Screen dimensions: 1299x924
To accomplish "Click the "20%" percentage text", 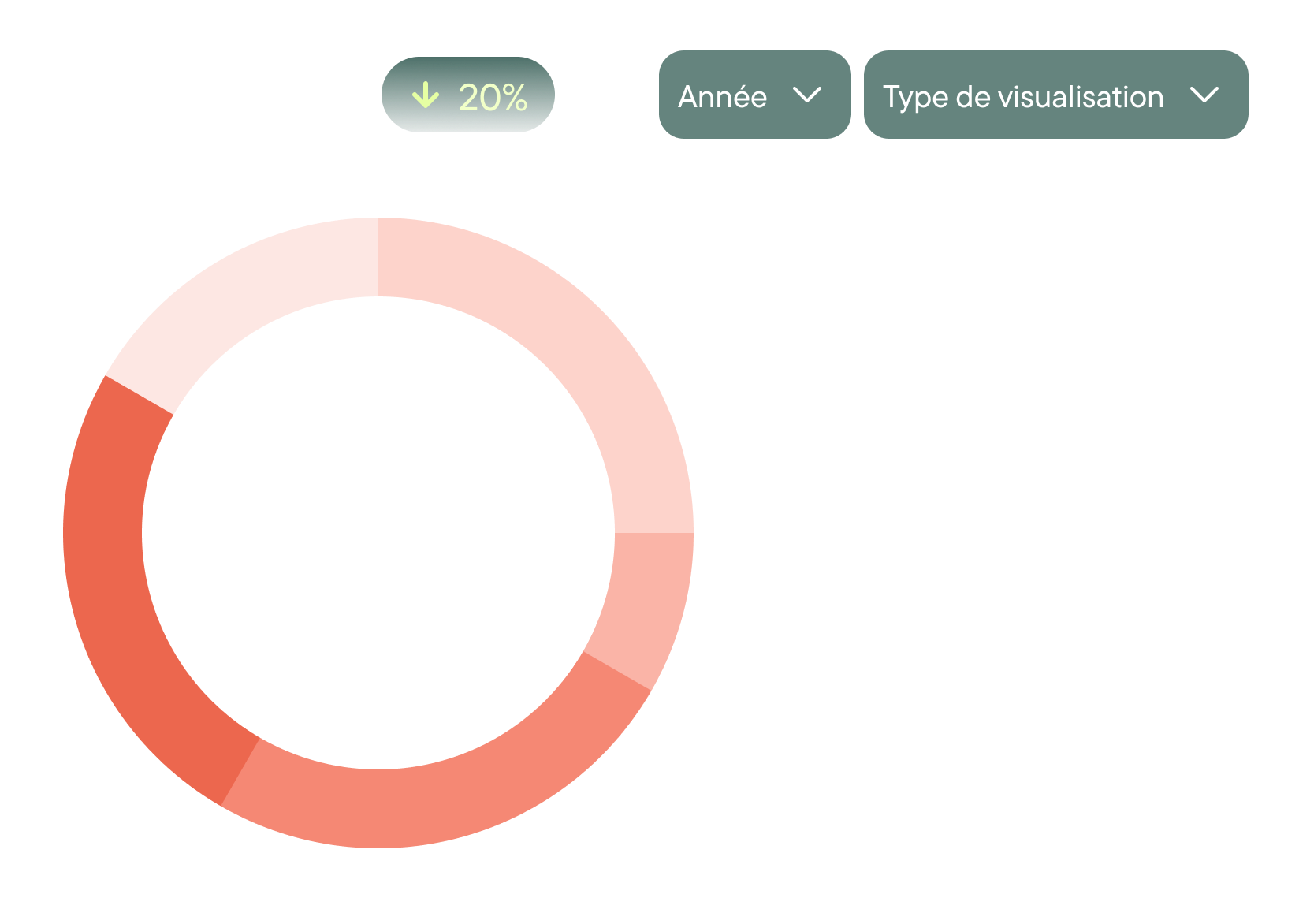I will tap(493, 98).
